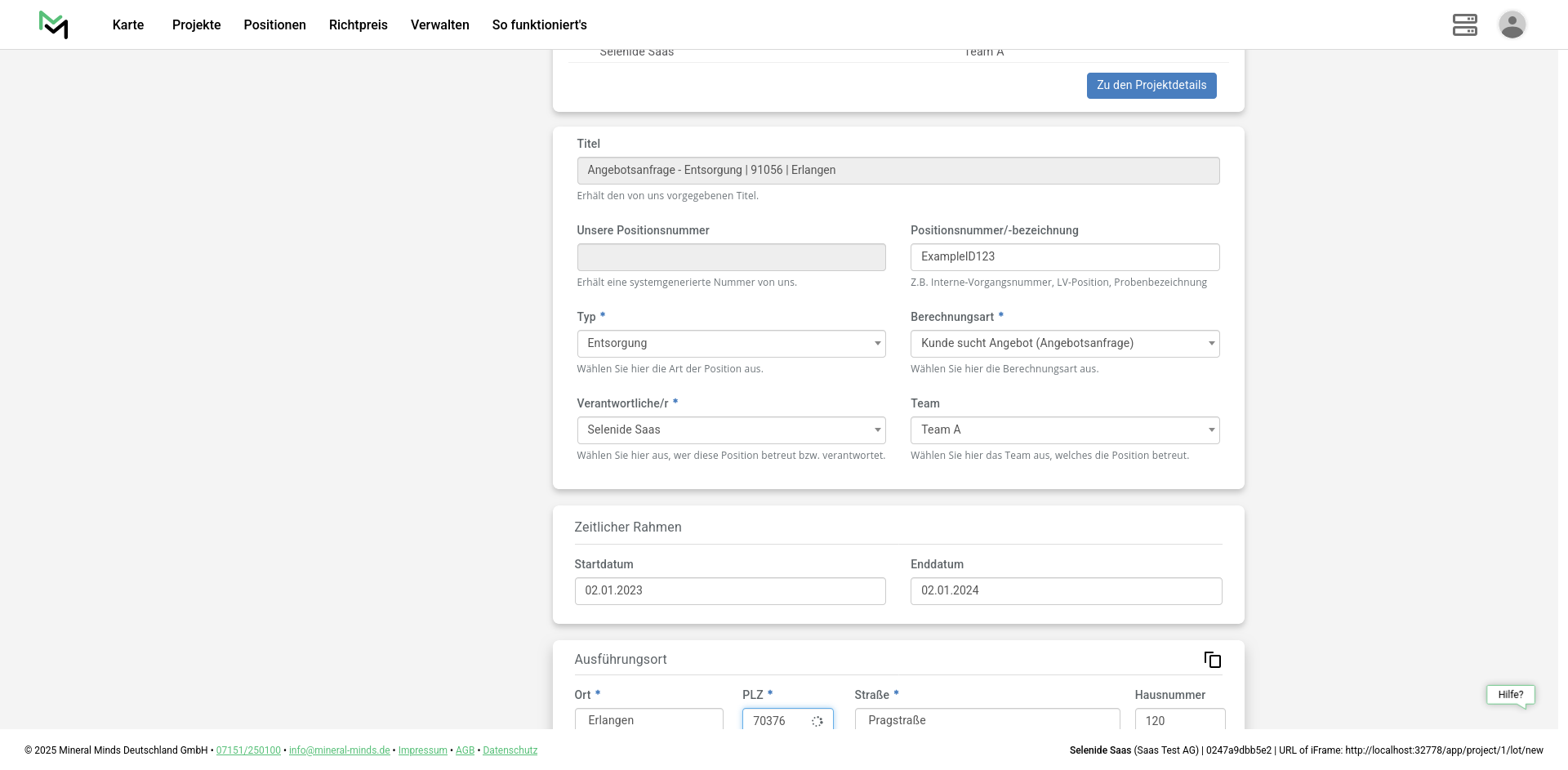1568x770 pixels.
Task: Open the Hilfe? help bubble
Action: [1510, 695]
